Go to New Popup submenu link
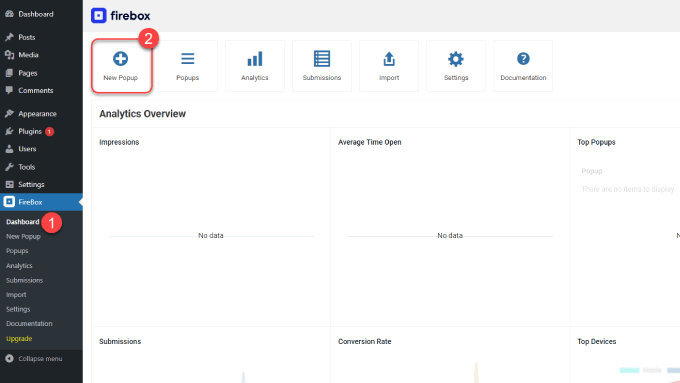680x383 pixels. click(23, 236)
